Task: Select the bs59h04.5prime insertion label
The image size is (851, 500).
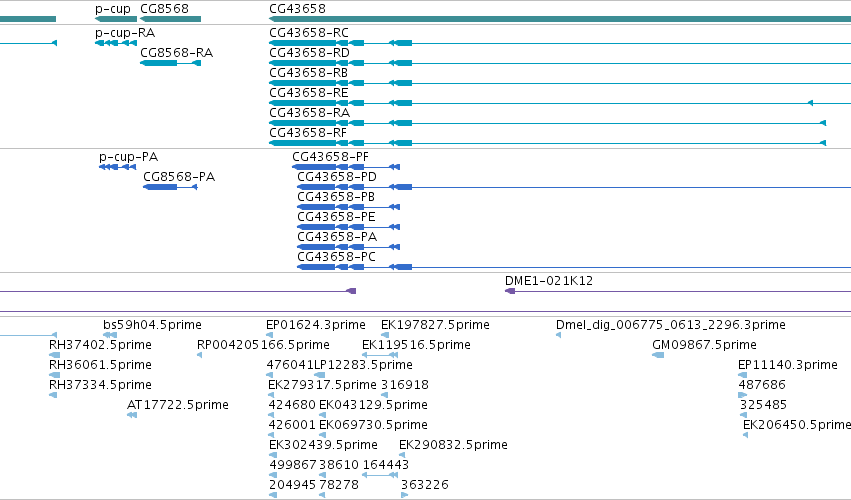Action: click(x=153, y=325)
